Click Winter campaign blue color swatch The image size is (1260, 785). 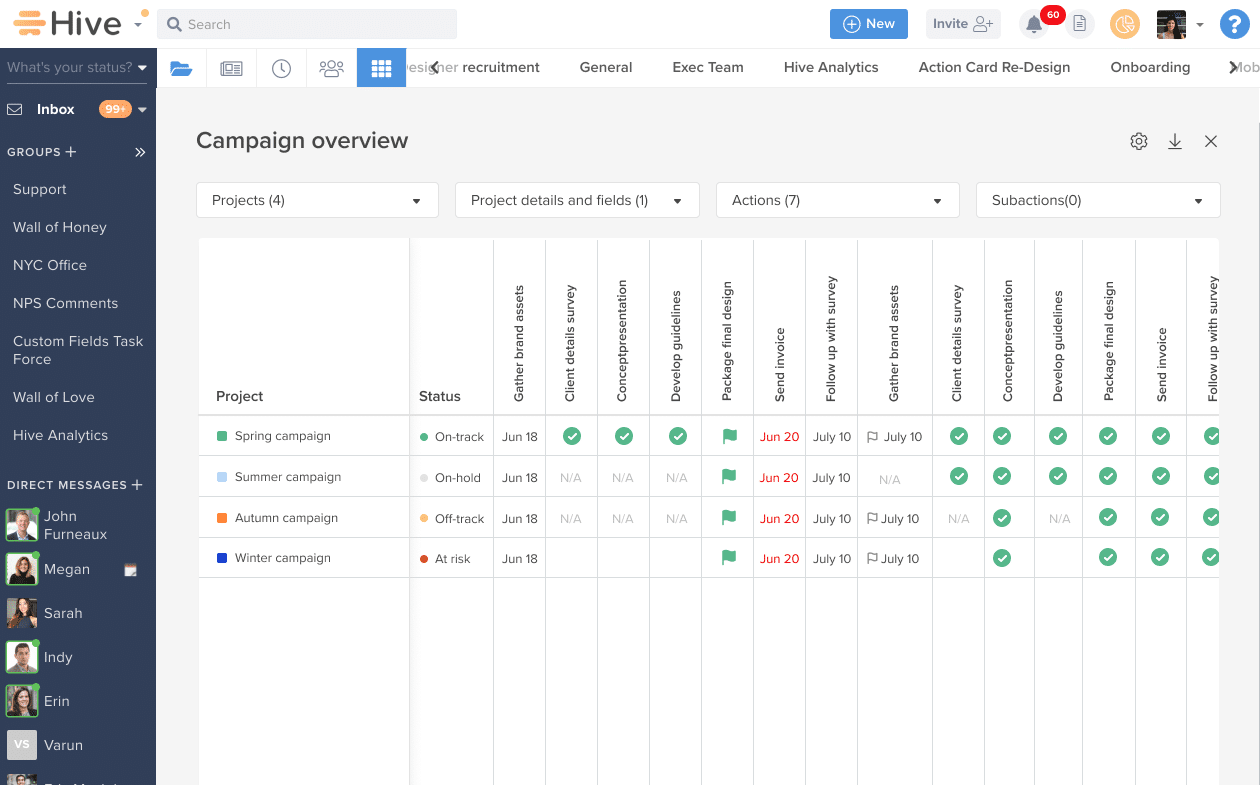pos(222,558)
